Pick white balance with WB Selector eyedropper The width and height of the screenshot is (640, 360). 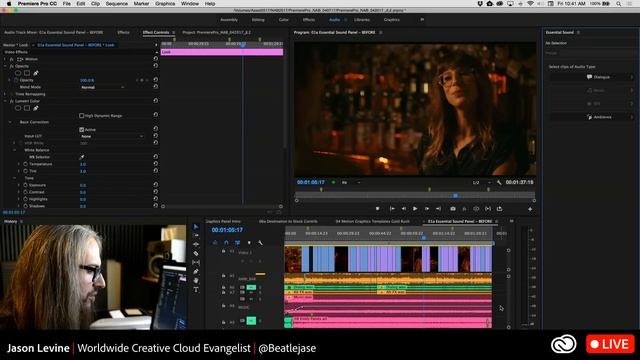82,157
